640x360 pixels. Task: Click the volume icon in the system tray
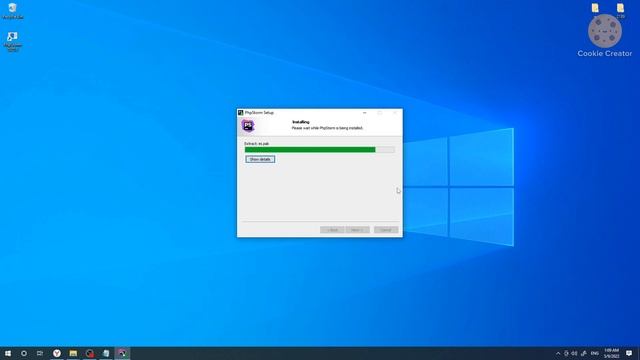point(575,353)
